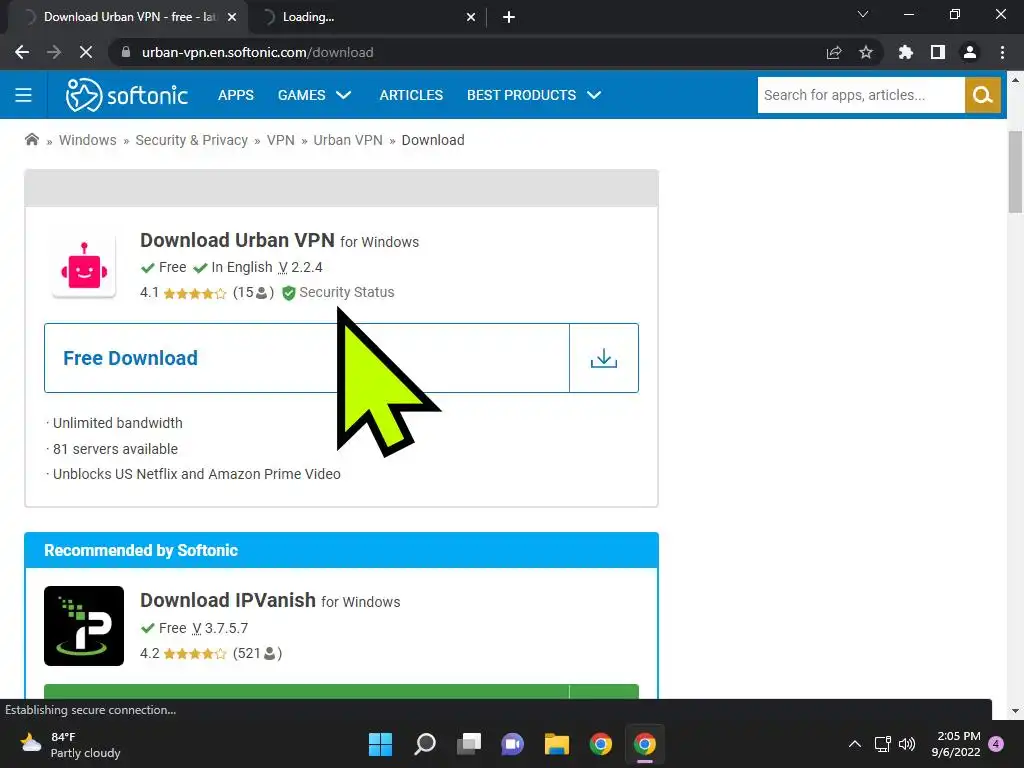
Task: Click the browser forward arrow
Action: point(54,52)
